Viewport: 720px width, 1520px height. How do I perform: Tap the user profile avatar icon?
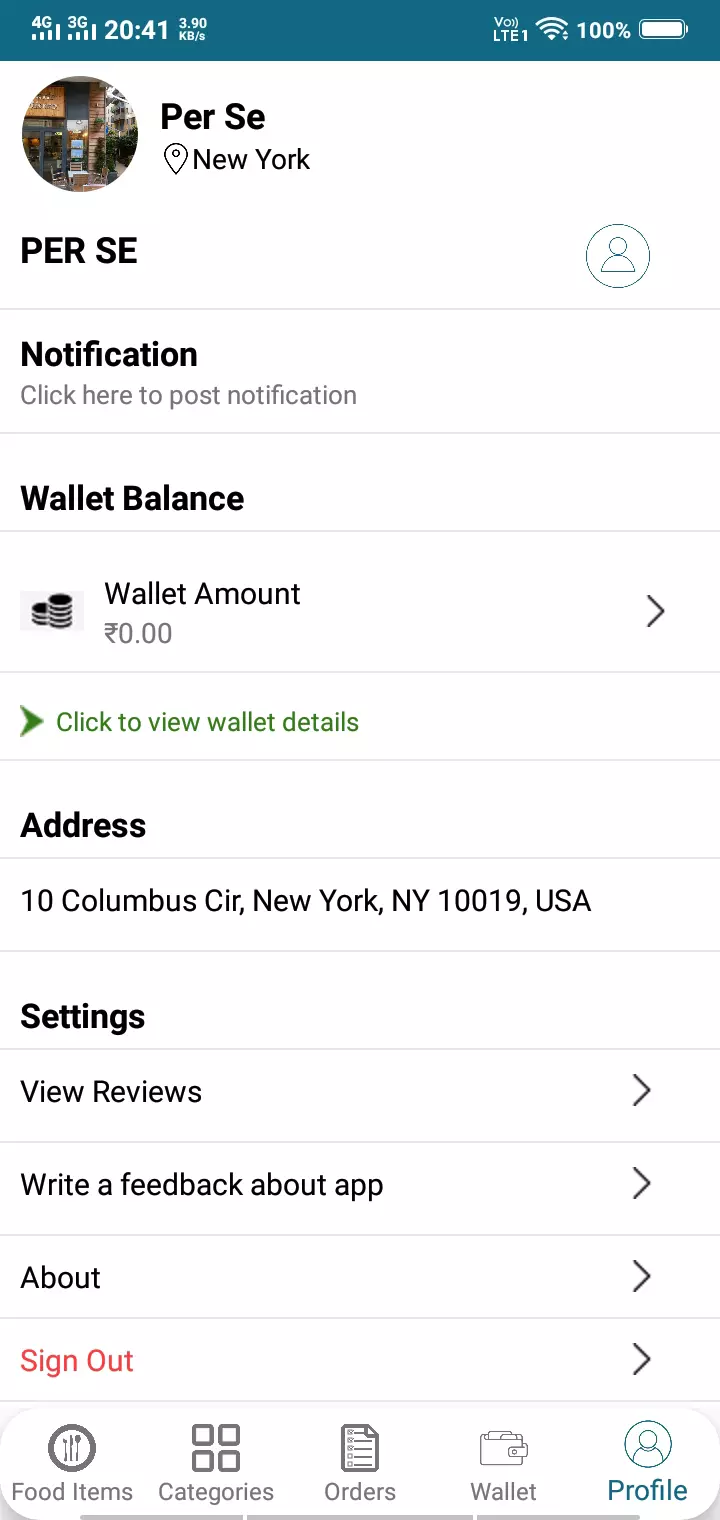coord(617,256)
